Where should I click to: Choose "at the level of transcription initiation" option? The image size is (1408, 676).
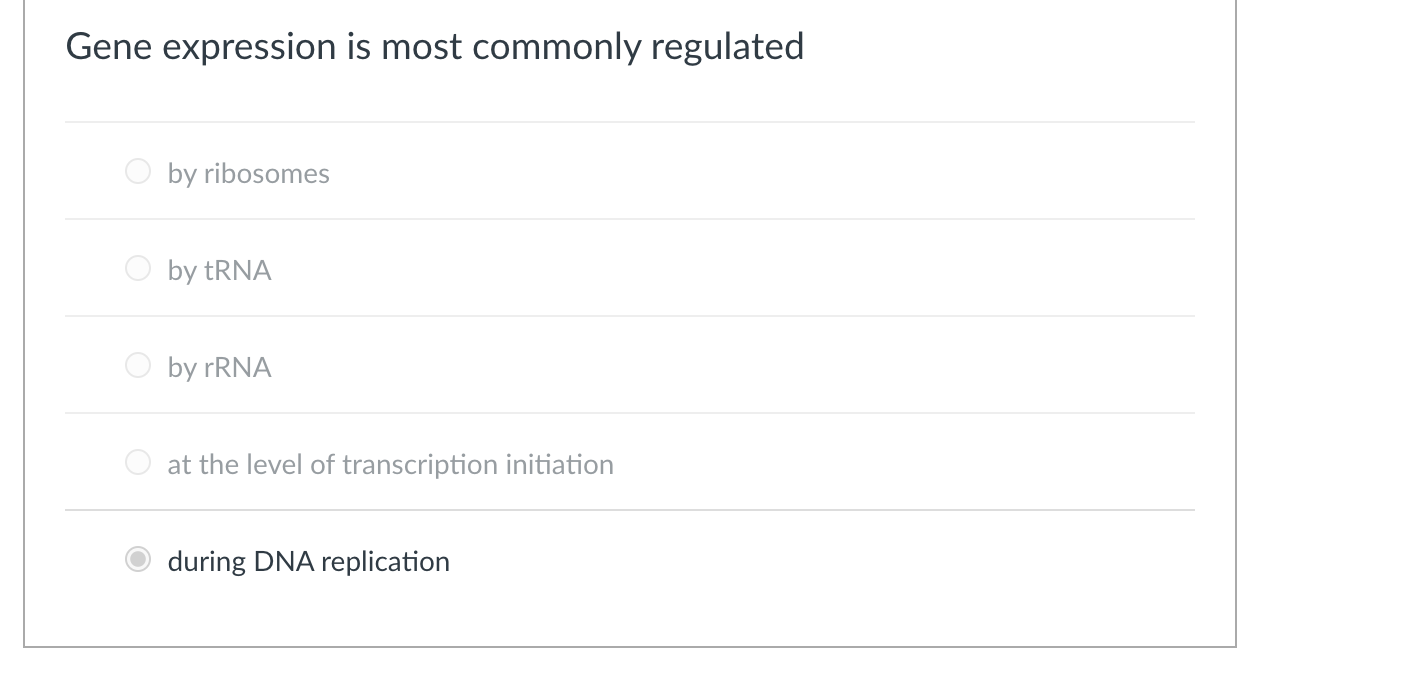[138, 462]
